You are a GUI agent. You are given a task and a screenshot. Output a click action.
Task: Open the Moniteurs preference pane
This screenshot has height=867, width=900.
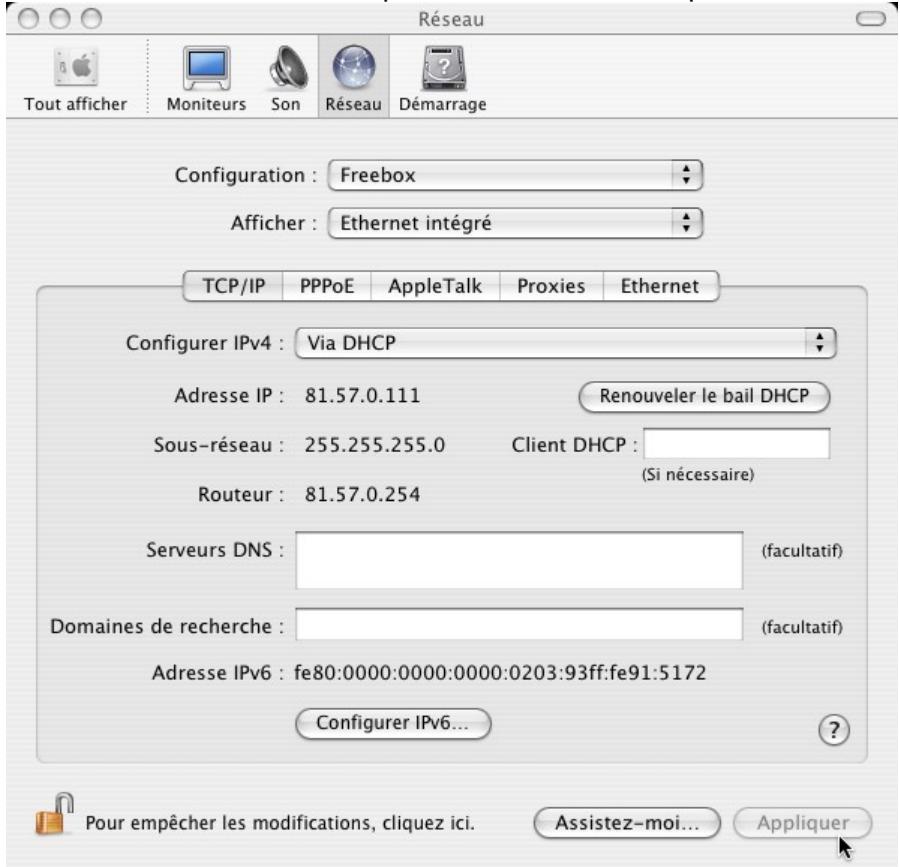207,79
